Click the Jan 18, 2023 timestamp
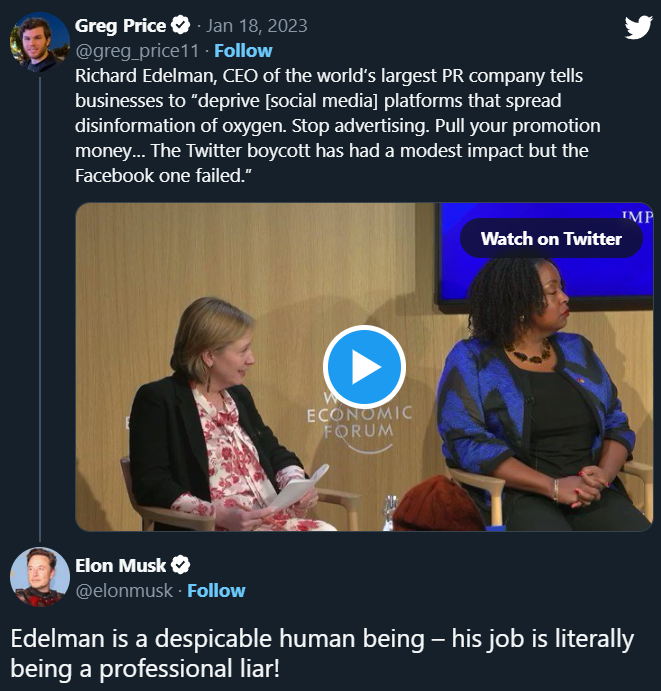This screenshot has width=661, height=691. (x=257, y=26)
